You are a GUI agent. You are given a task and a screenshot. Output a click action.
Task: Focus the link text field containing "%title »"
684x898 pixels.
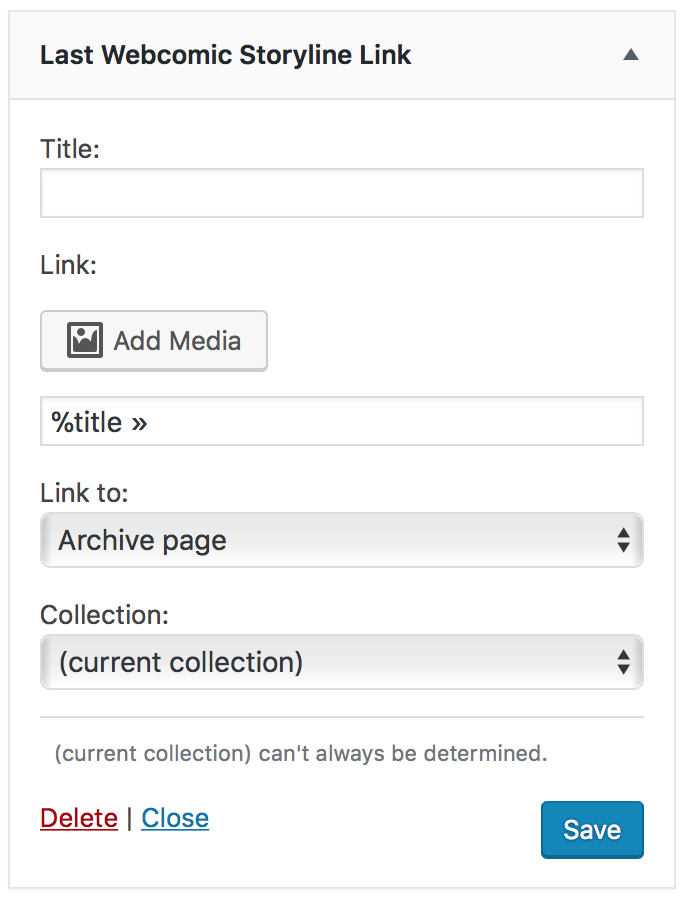(x=341, y=422)
